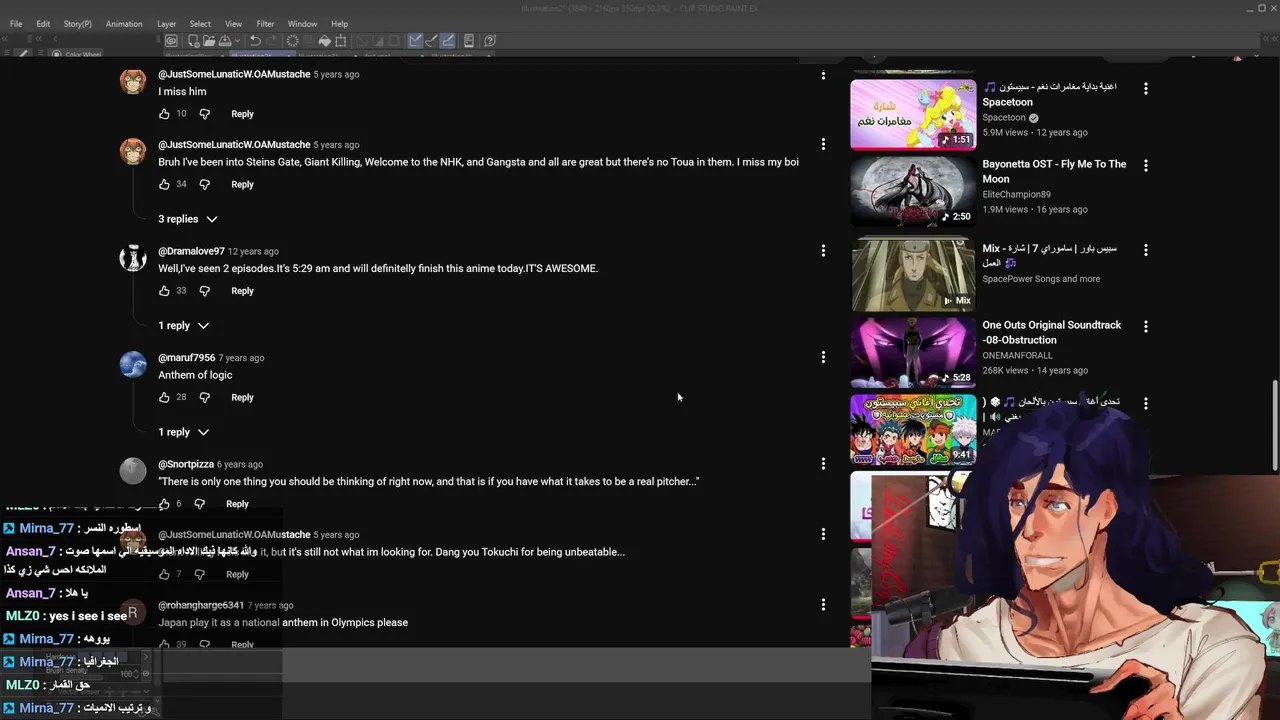Open three-dot menu on Snortpizza comment
This screenshot has height=720, width=1280.
[823, 464]
